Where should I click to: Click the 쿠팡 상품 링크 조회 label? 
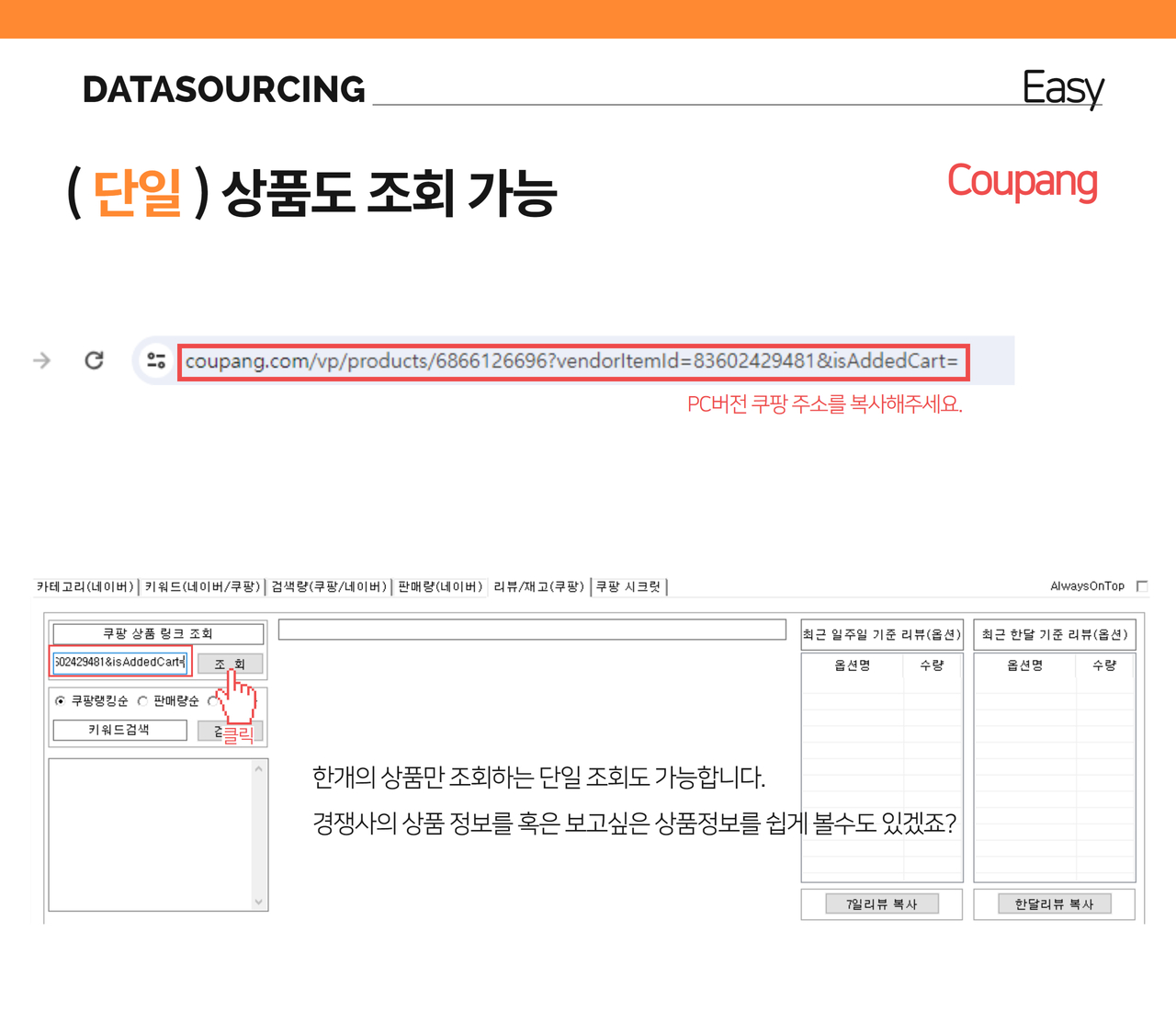[x=158, y=634]
